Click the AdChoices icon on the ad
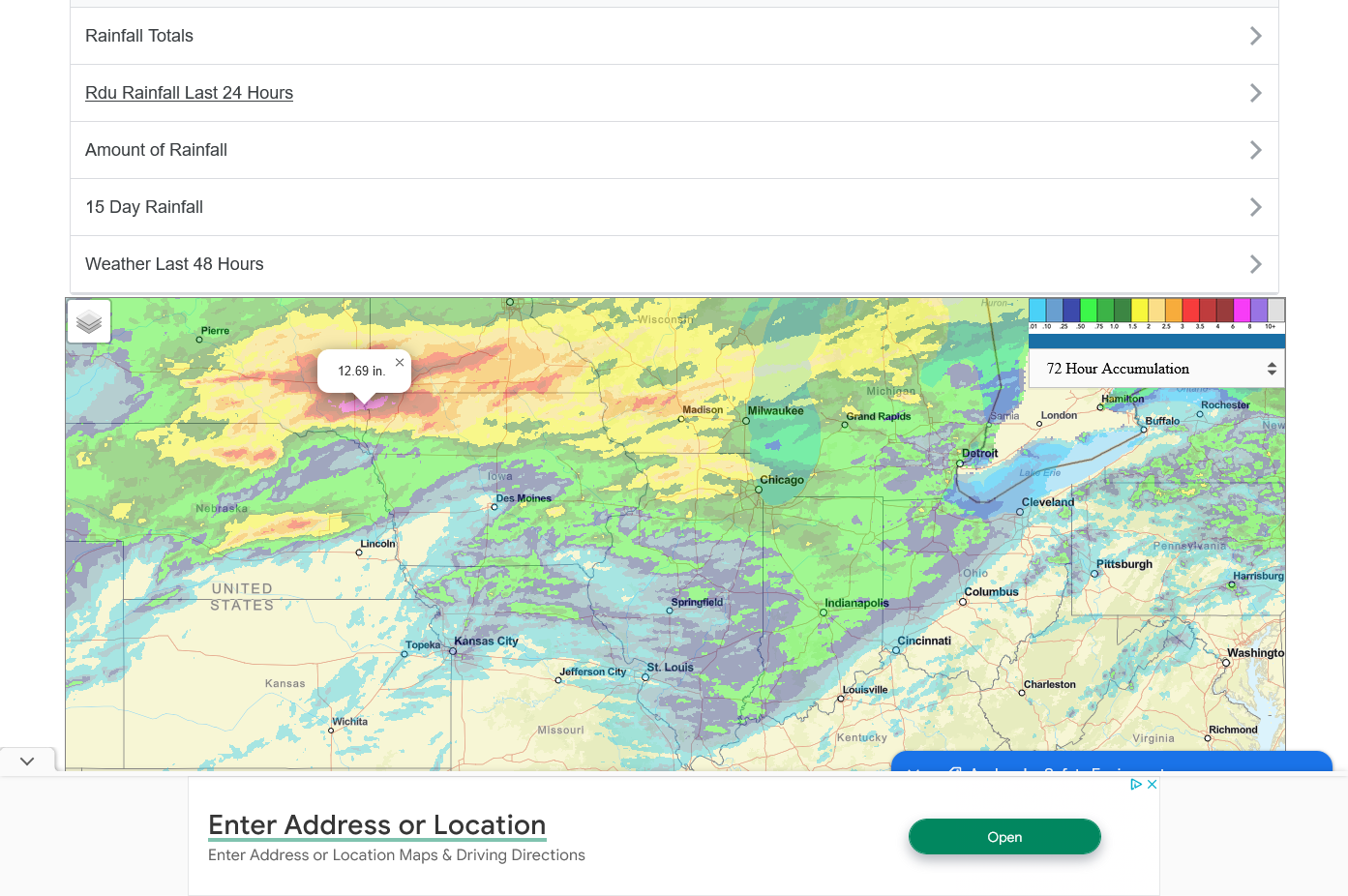The width and height of the screenshot is (1348, 896). tap(1136, 785)
